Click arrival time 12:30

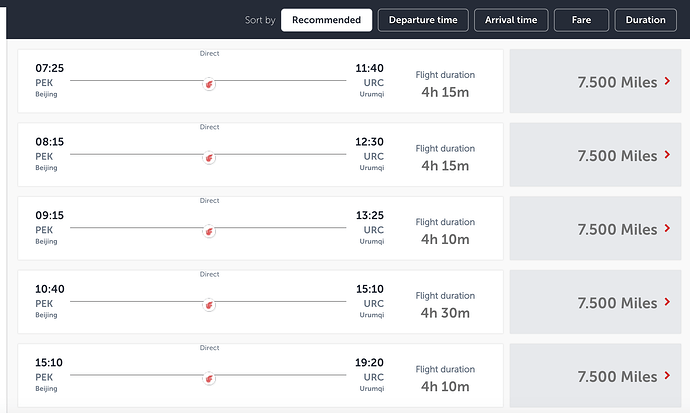[x=370, y=142]
